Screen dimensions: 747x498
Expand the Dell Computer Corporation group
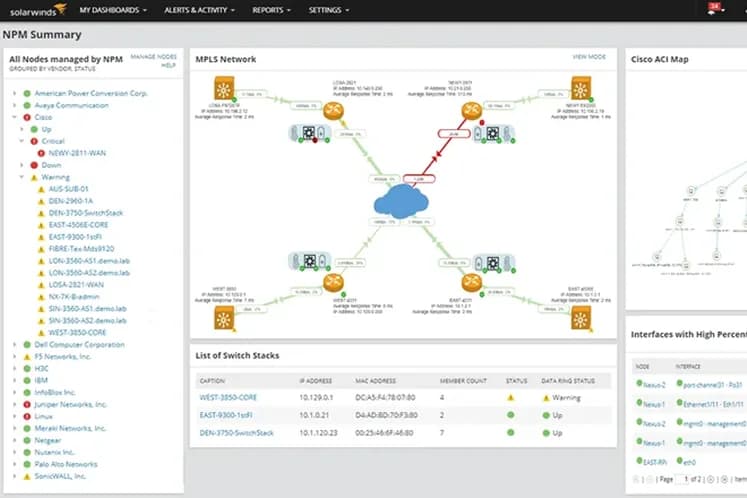coord(14,345)
